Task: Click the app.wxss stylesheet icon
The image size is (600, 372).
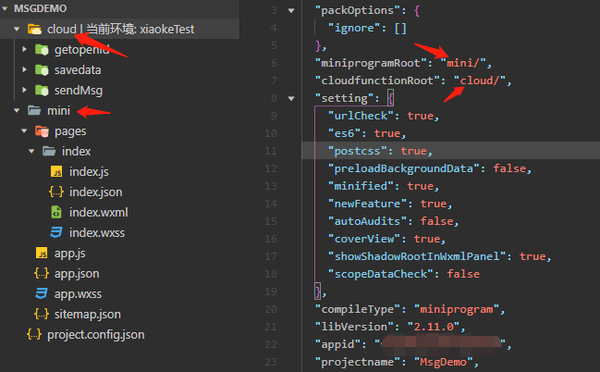Action: tap(42, 294)
